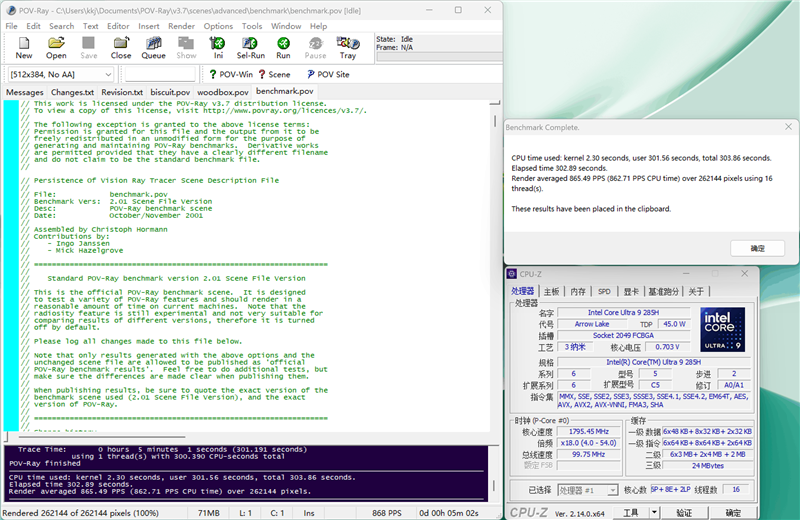Screen dimensions: 800x520
Task: Switch to the woodbox.pov tab
Action: coord(222,92)
